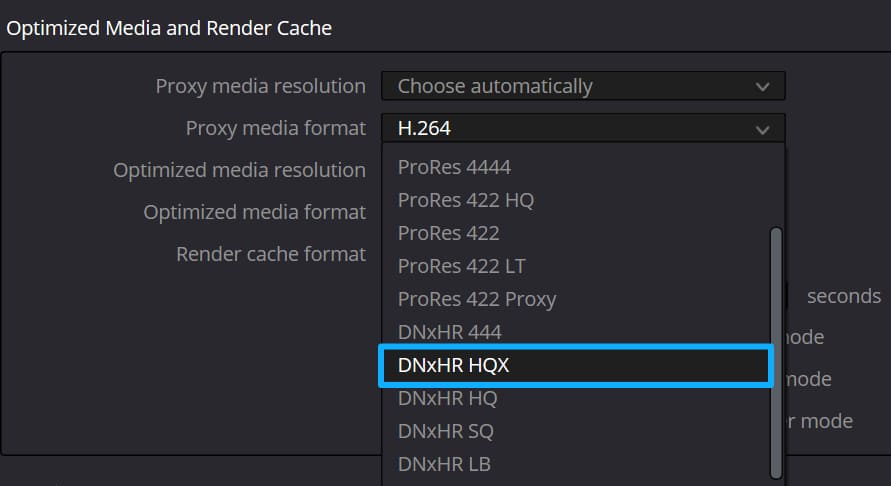Click the Optimized Media and Render Cache heading

click(169, 28)
